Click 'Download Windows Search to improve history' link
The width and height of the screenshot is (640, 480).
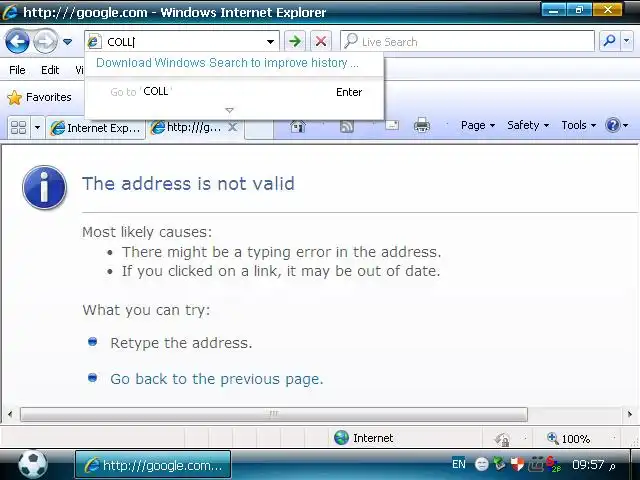coord(227,63)
